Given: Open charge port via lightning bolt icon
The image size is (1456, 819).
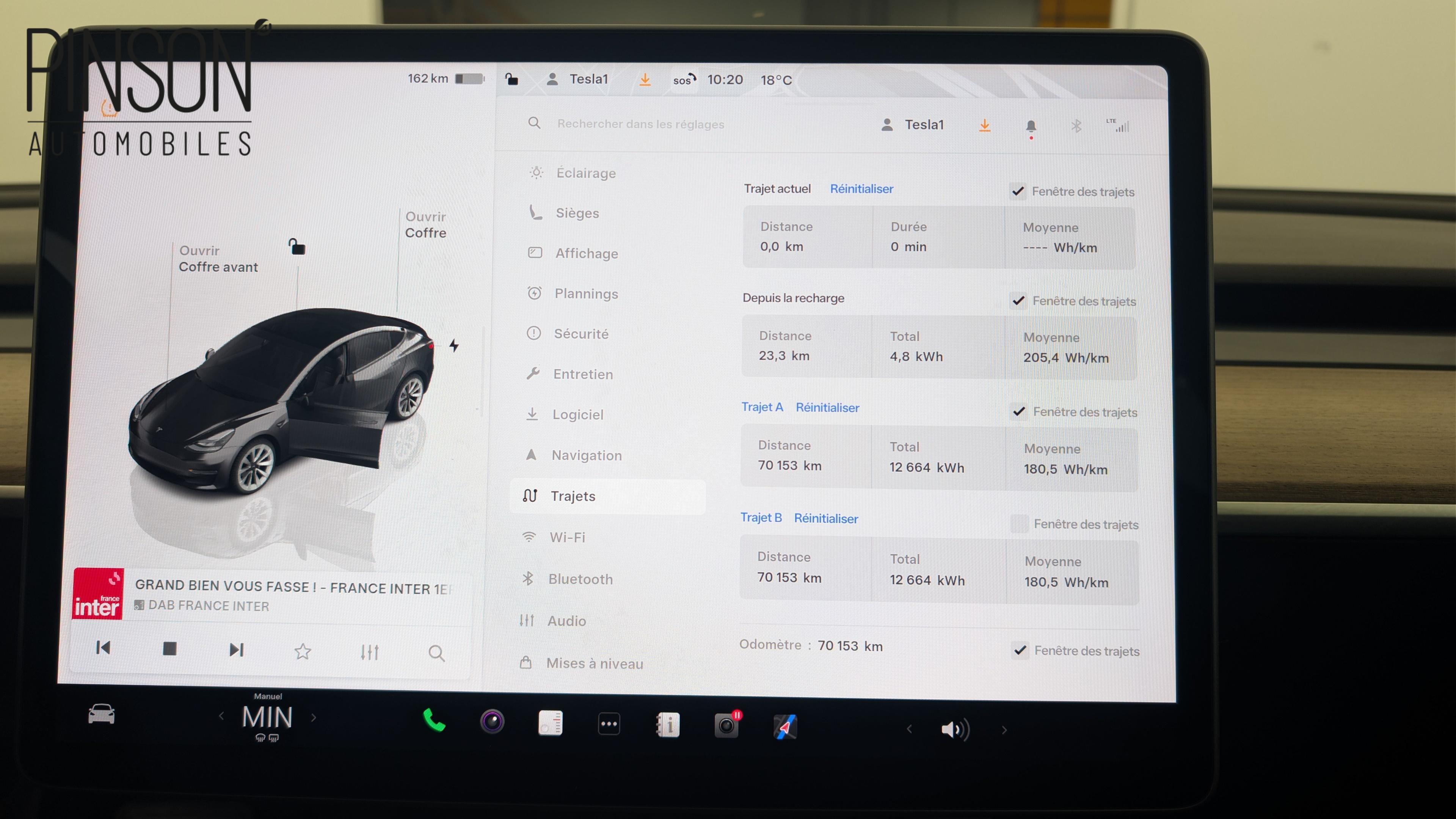Looking at the screenshot, I should tap(454, 345).
